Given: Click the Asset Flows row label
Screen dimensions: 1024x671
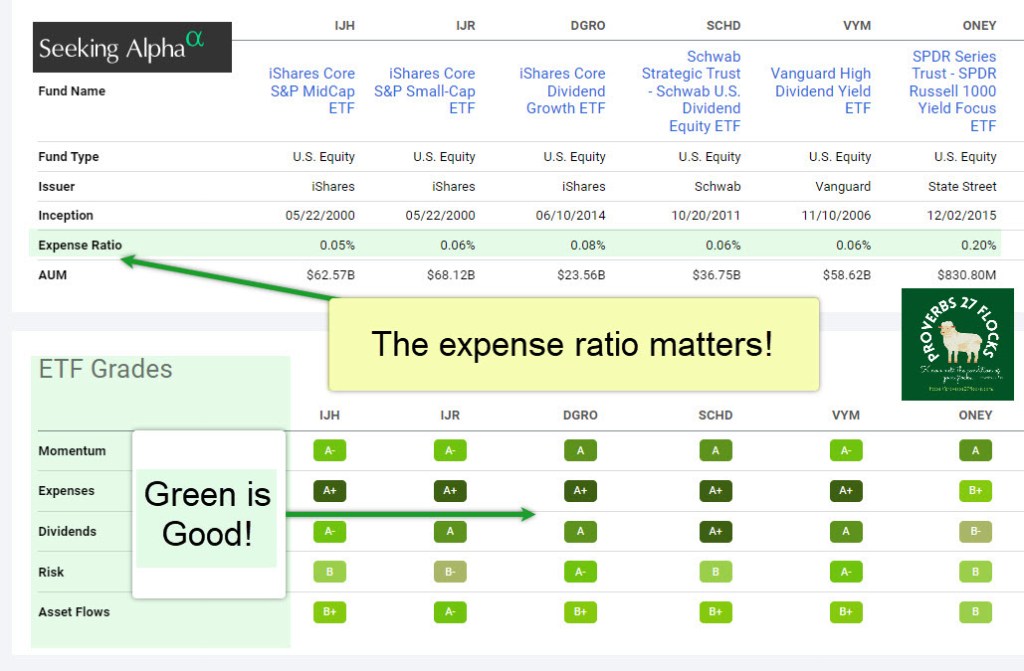Looking at the screenshot, I should pyautogui.click(x=74, y=612).
